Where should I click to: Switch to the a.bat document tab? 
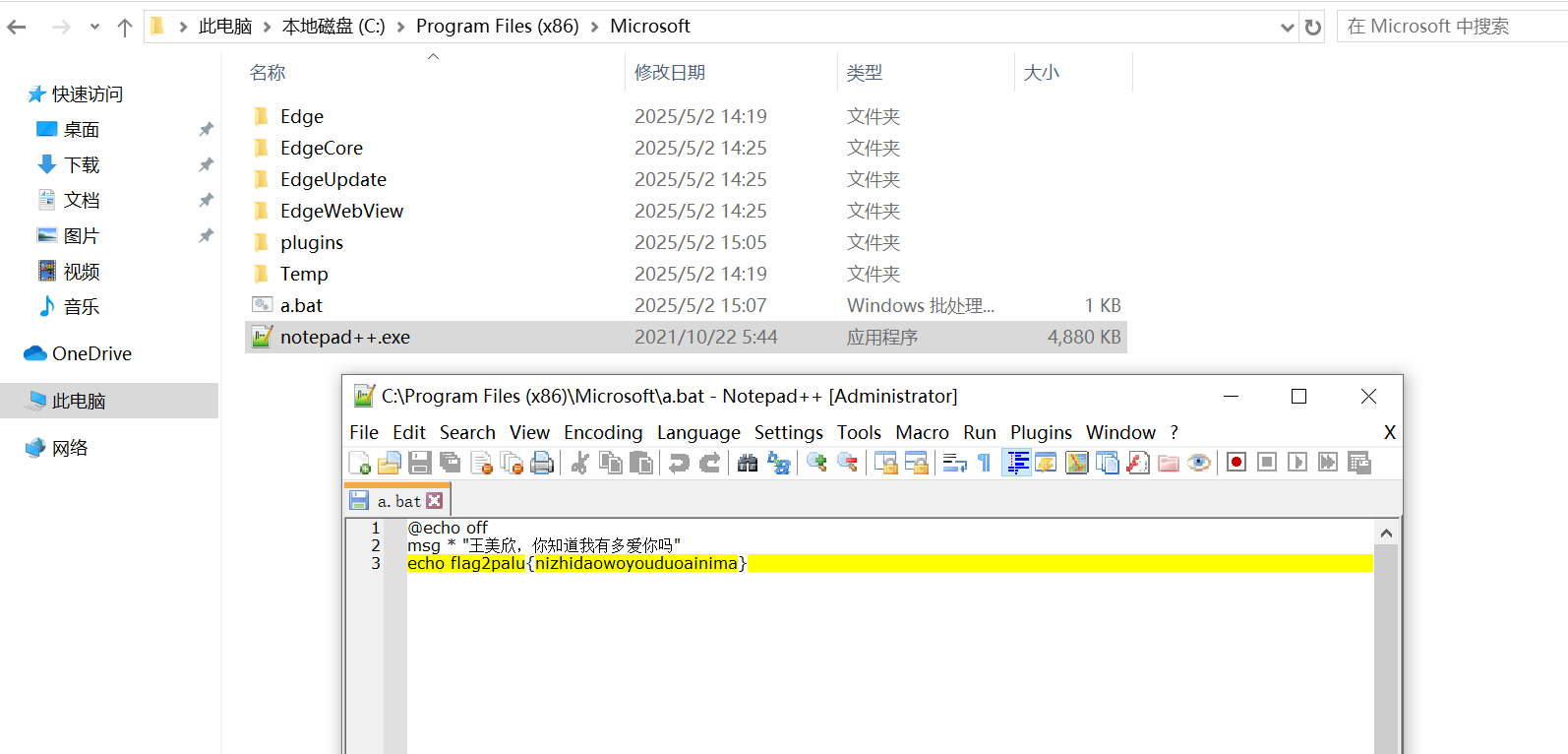pos(397,501)
